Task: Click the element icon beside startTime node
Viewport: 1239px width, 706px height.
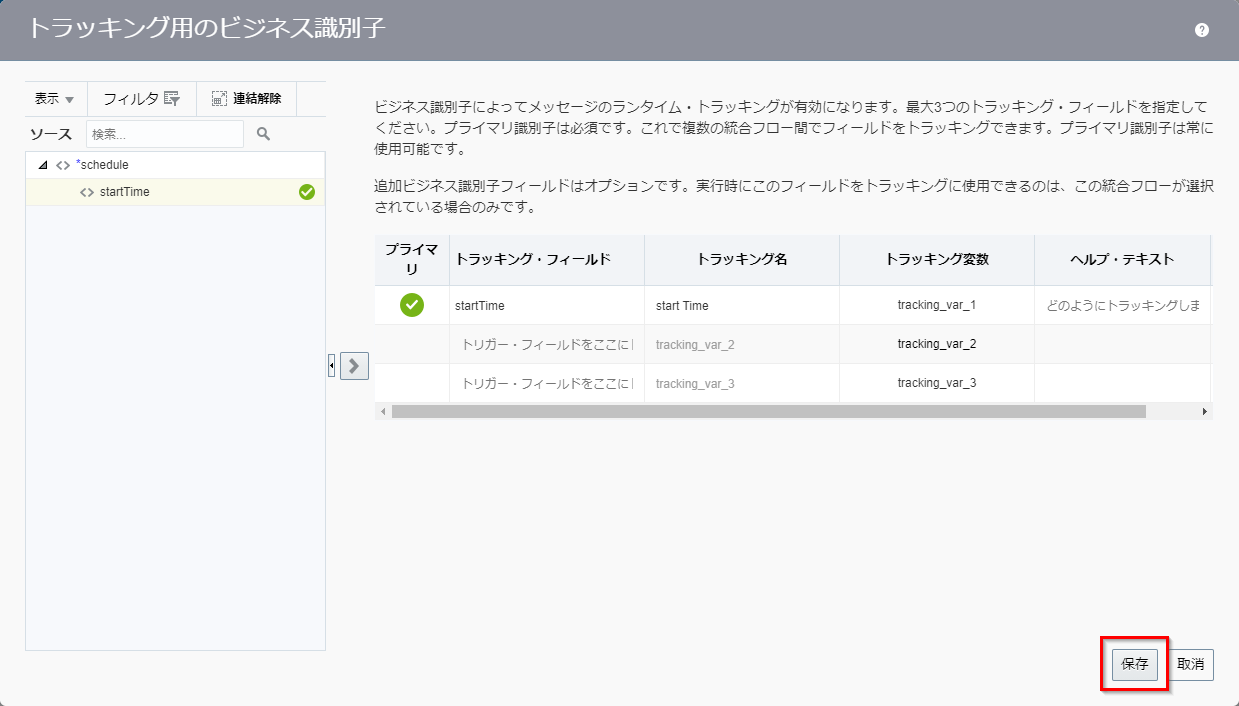Action: tap(87, 192)
